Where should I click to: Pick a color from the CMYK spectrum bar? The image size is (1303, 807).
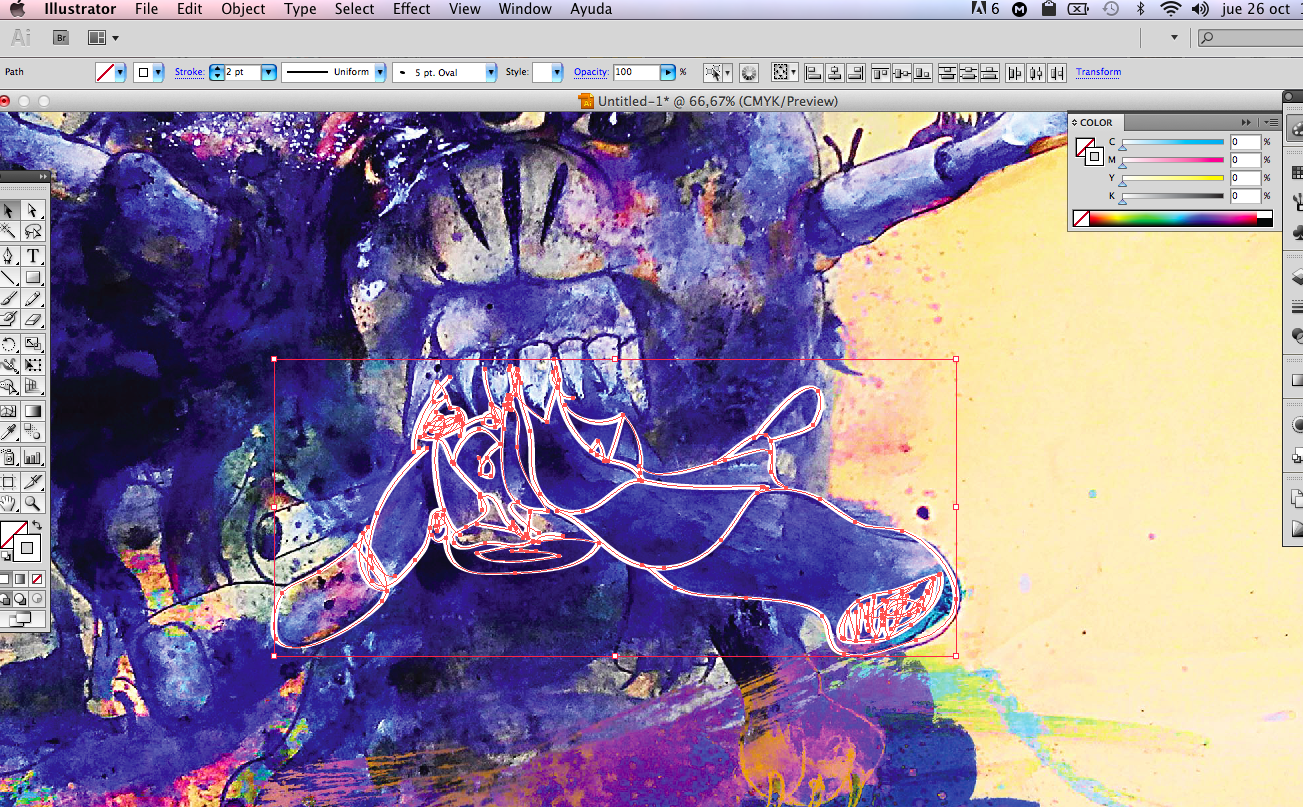coord(1172,218)
